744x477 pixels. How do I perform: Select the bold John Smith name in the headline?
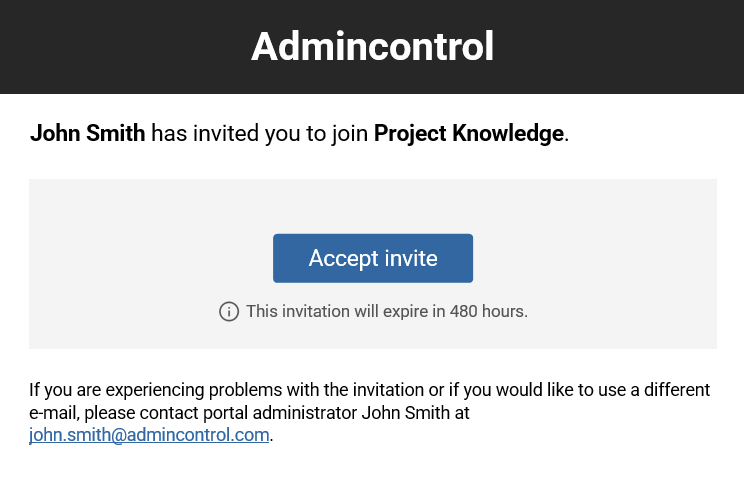87,133
